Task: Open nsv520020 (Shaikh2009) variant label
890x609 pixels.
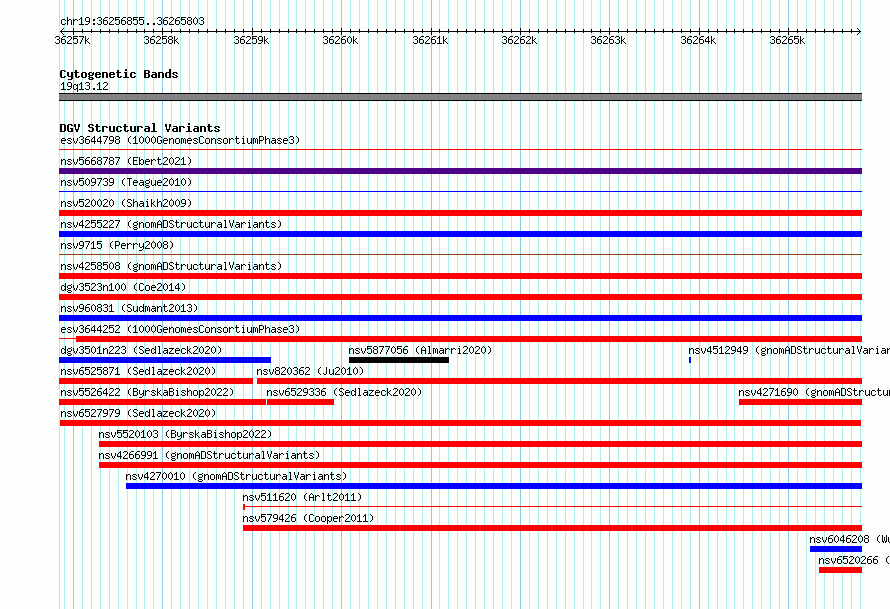Action: pos(126,203)
